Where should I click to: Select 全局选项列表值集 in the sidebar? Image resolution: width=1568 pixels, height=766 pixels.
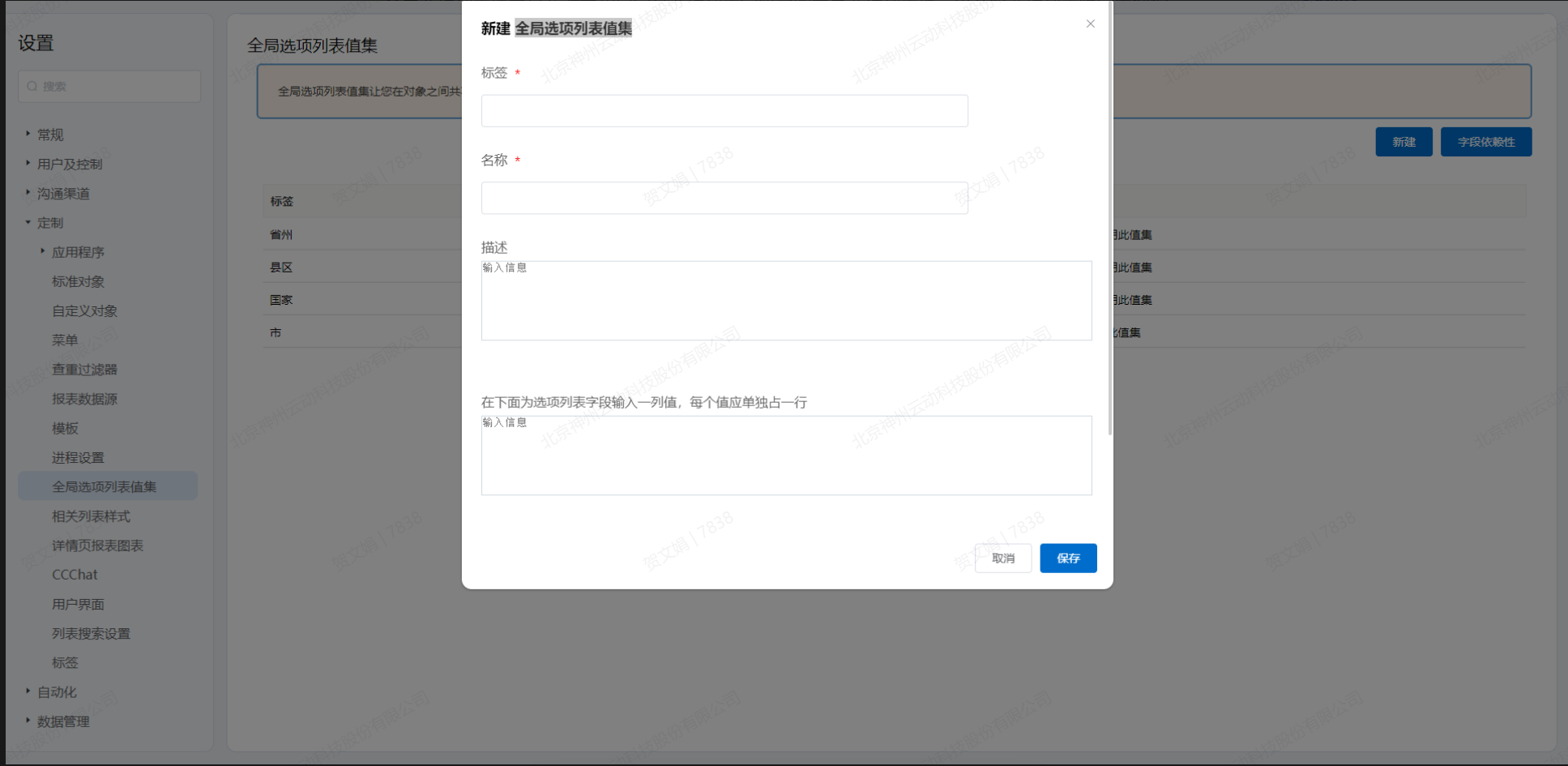(x=105, y=486)
